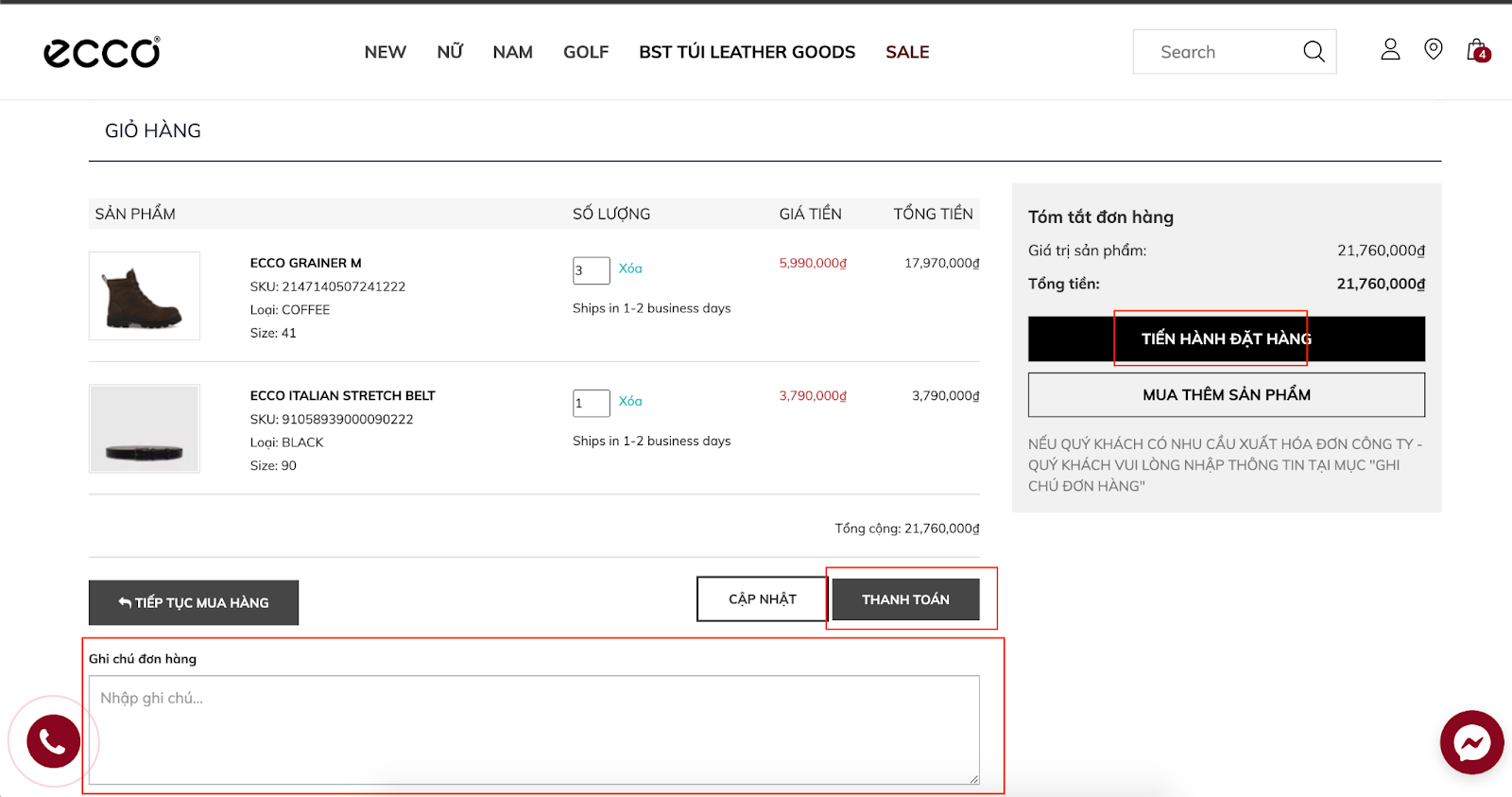Click the CẬP NHẬT button
The image size is (1512, 797).
point(763,598)
